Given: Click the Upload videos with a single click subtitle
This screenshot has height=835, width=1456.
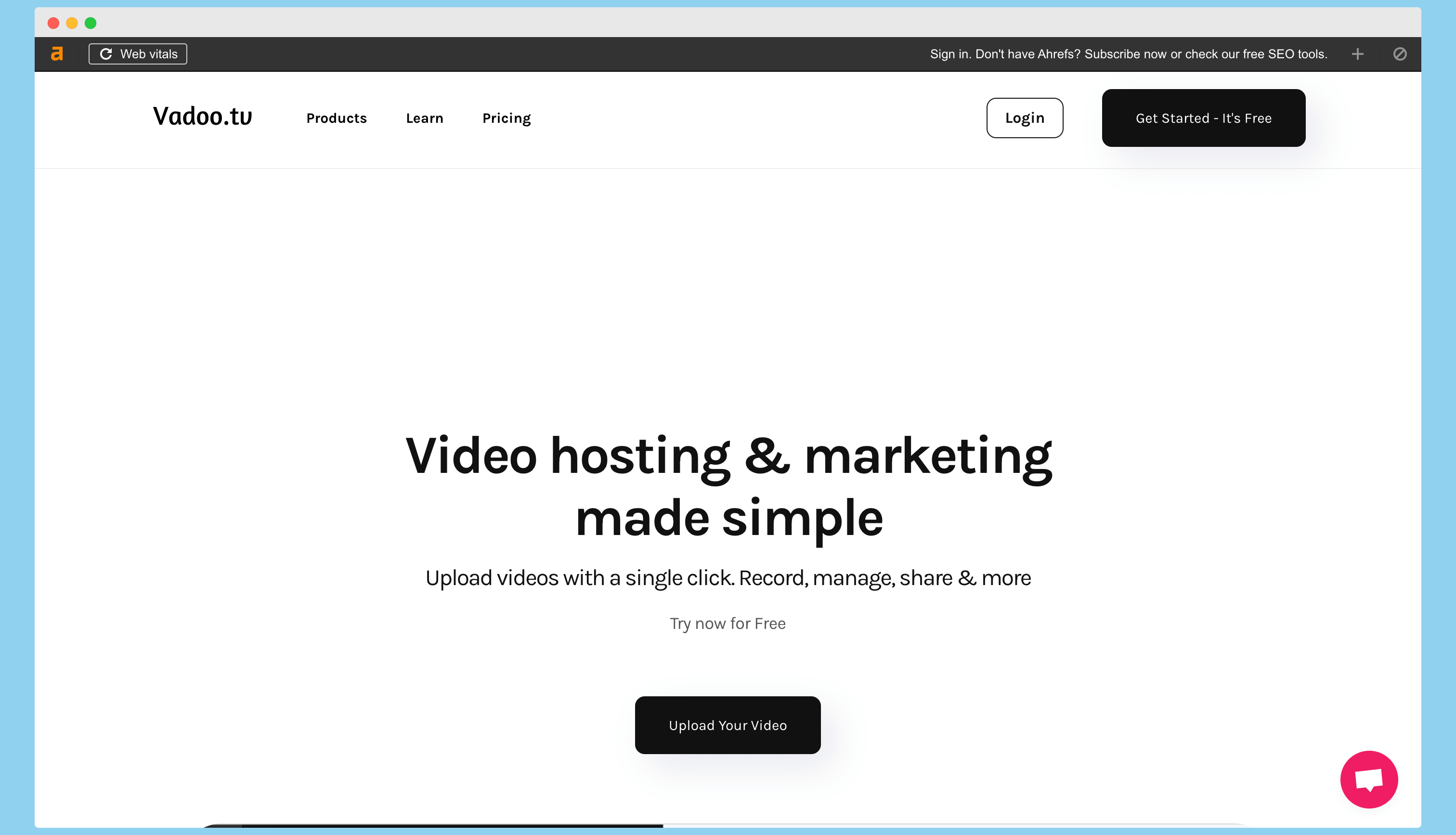Looking at the screenshot, I should coord(728,578).
